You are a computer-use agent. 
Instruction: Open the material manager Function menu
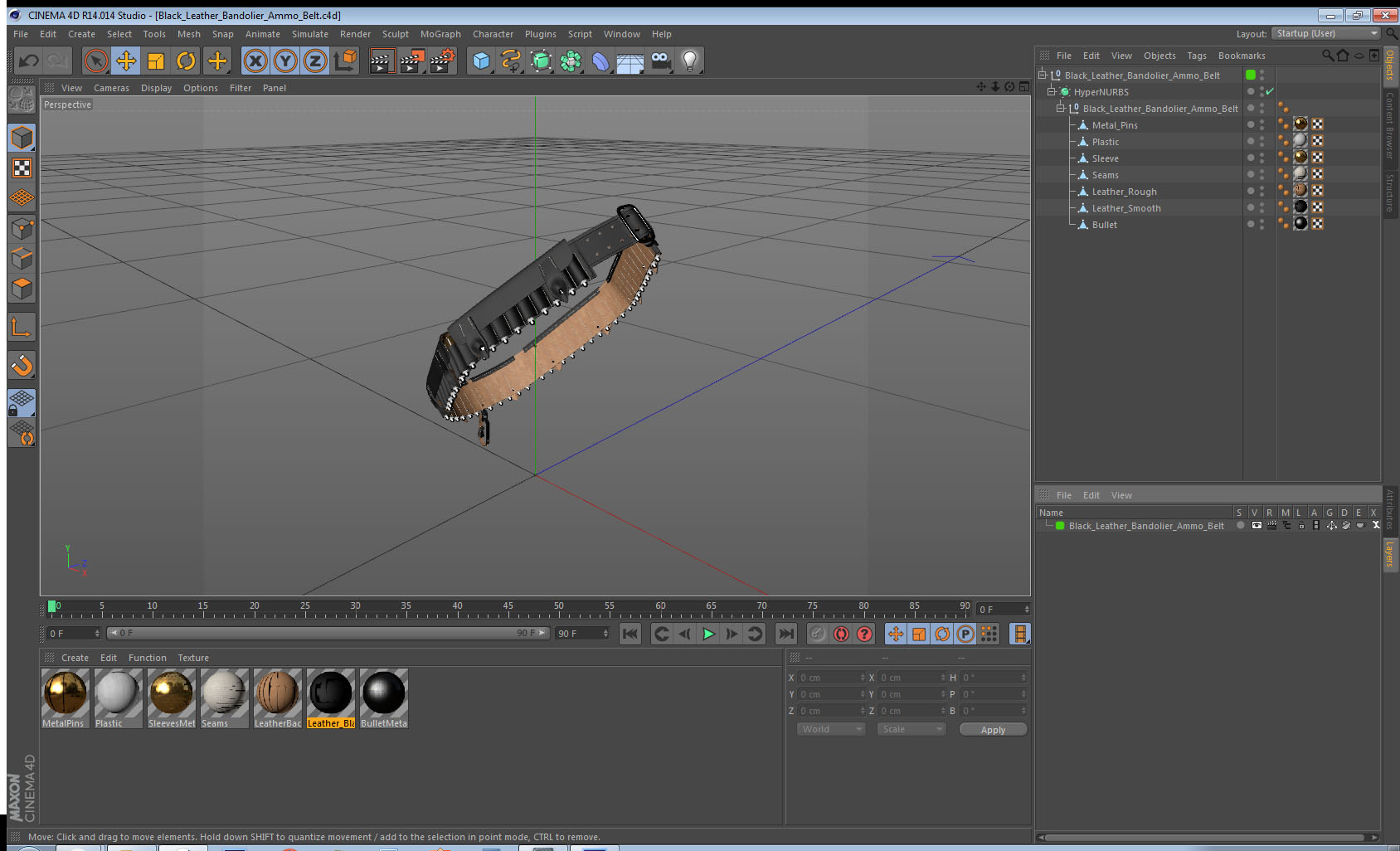(x=148, y=658)
